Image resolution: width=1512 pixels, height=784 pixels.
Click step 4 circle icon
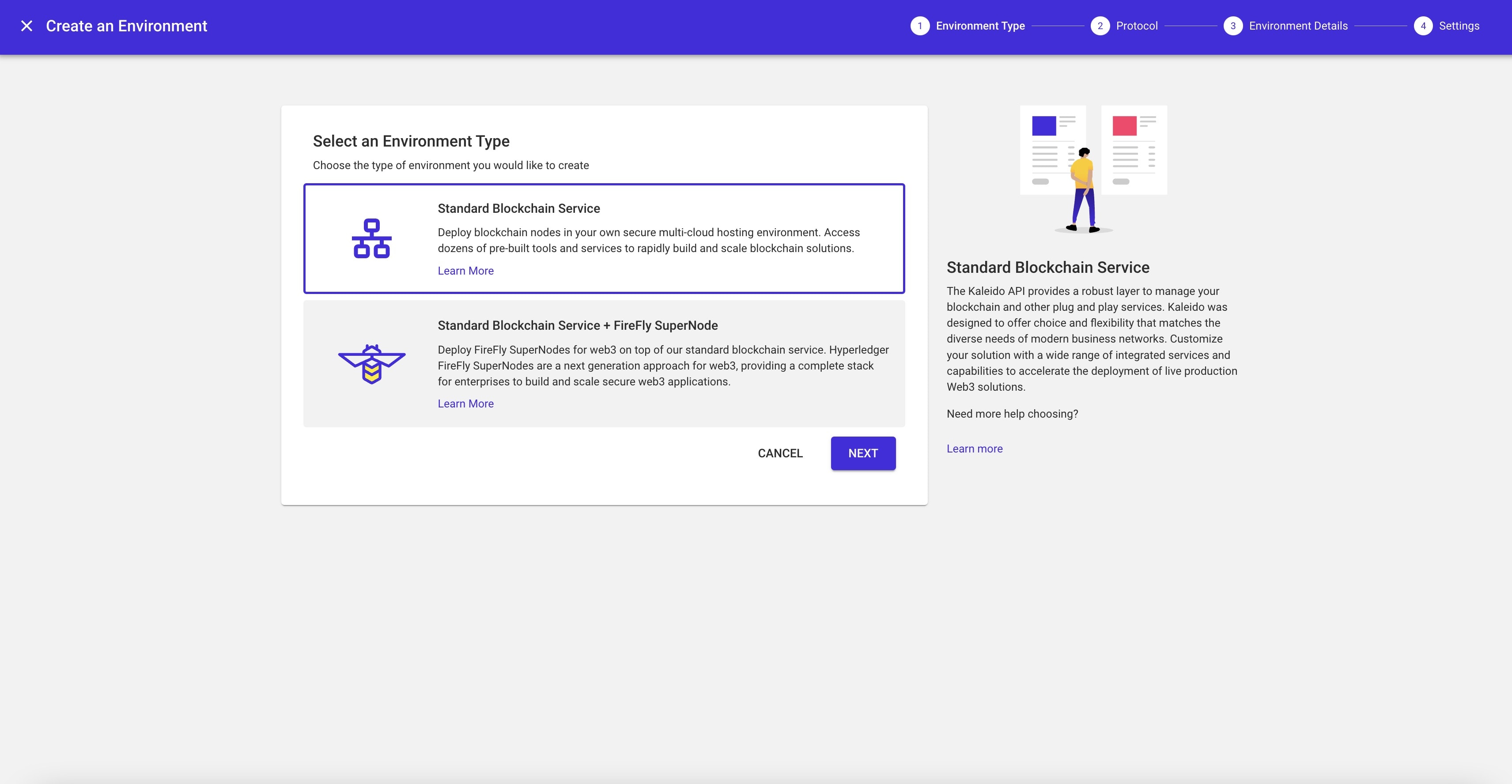point(1423,26)
